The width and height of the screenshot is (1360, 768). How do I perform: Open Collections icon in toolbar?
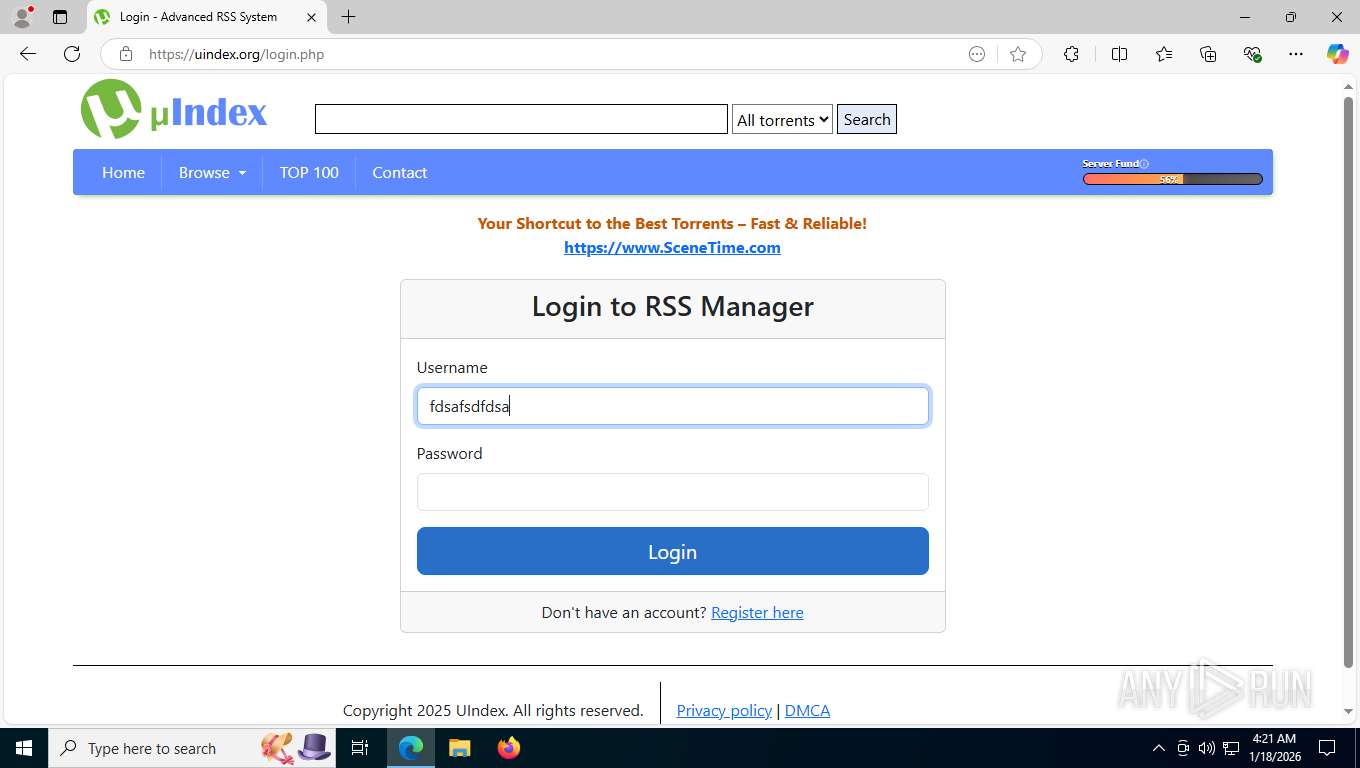pos(1208,54)
